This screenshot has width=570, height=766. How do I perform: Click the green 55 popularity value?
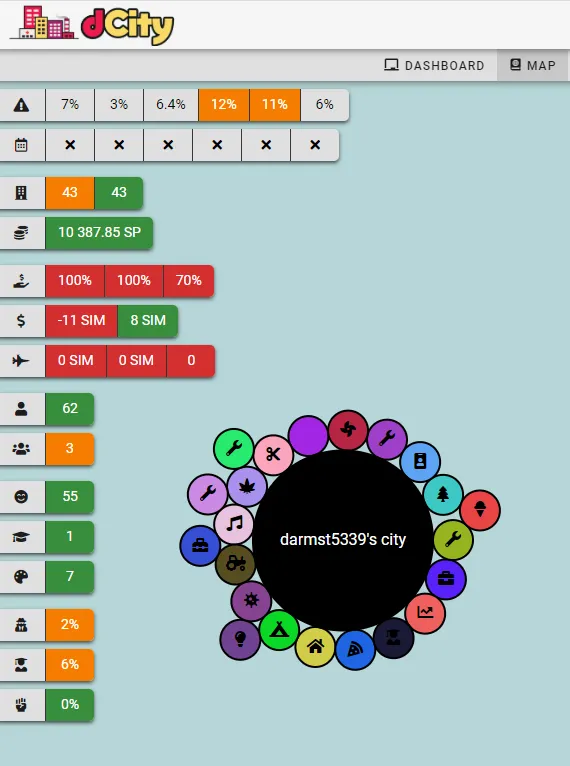(70, 497)
